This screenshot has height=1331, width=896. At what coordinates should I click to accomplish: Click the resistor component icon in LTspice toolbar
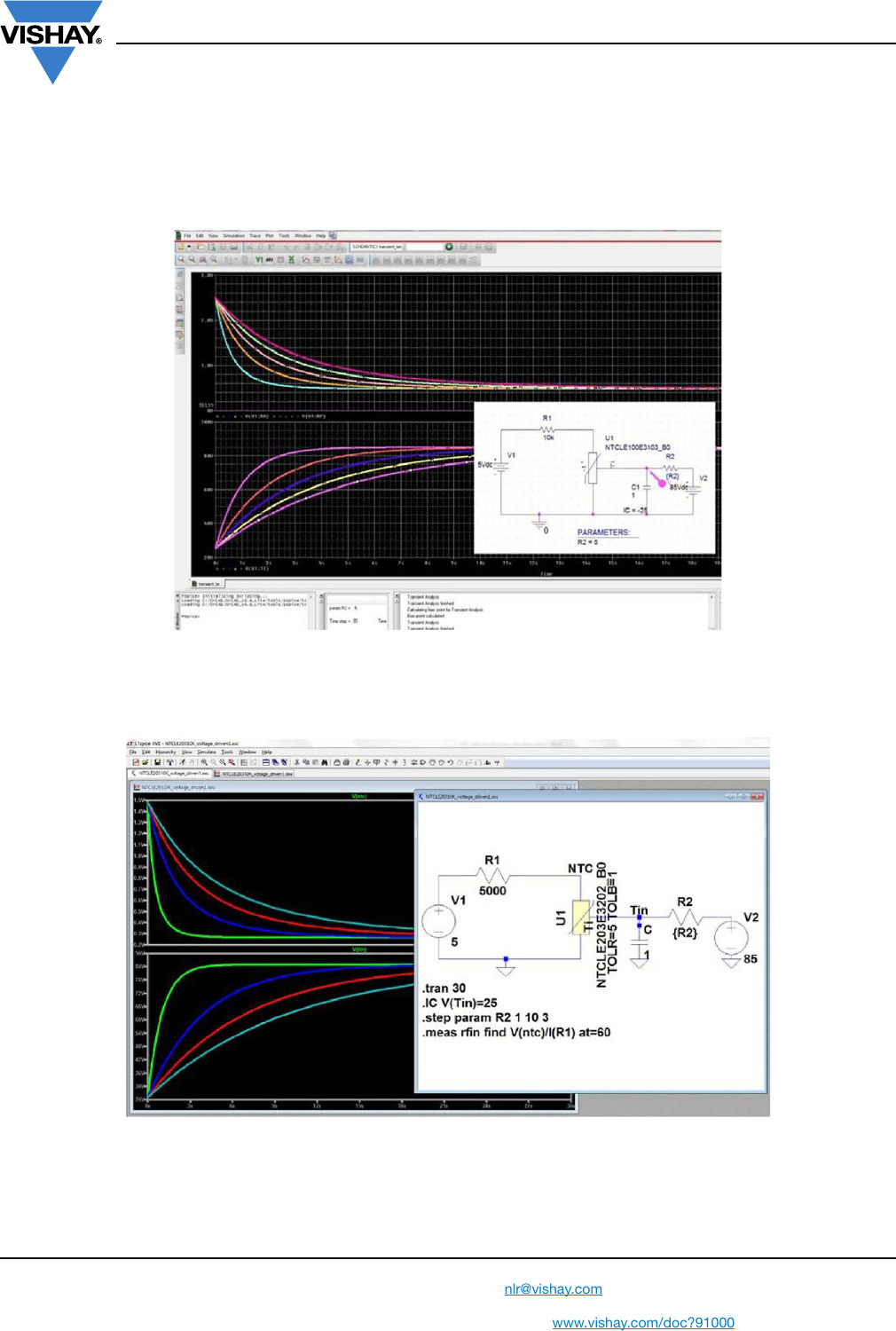[x=385, y=762]
